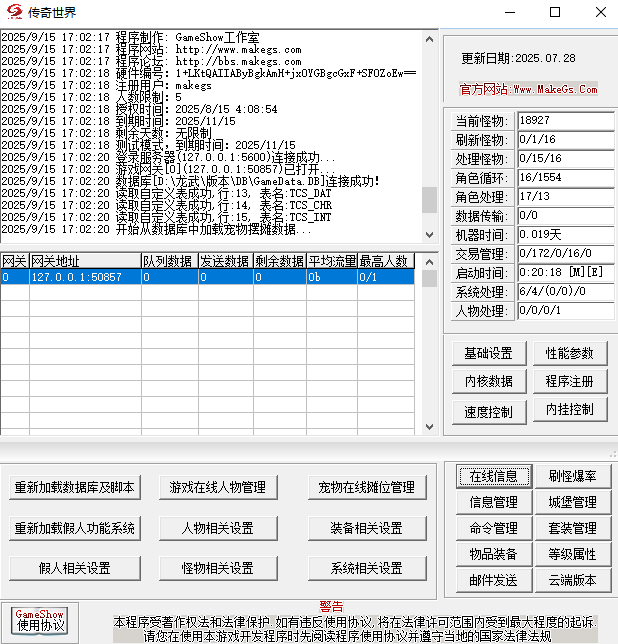The image size is (618, 644).
Task: Open 城堡管理
Action: [x=573, y=502]
